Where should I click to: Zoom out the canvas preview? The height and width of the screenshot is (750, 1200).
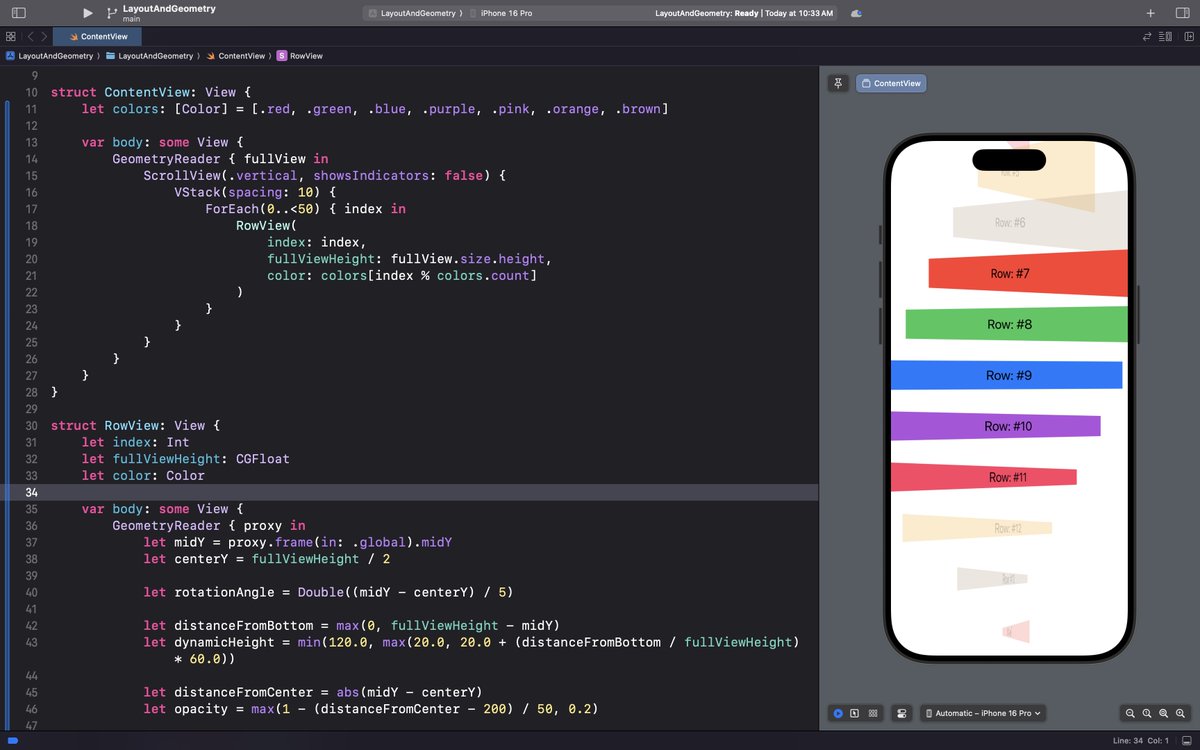click(1130, 713)
